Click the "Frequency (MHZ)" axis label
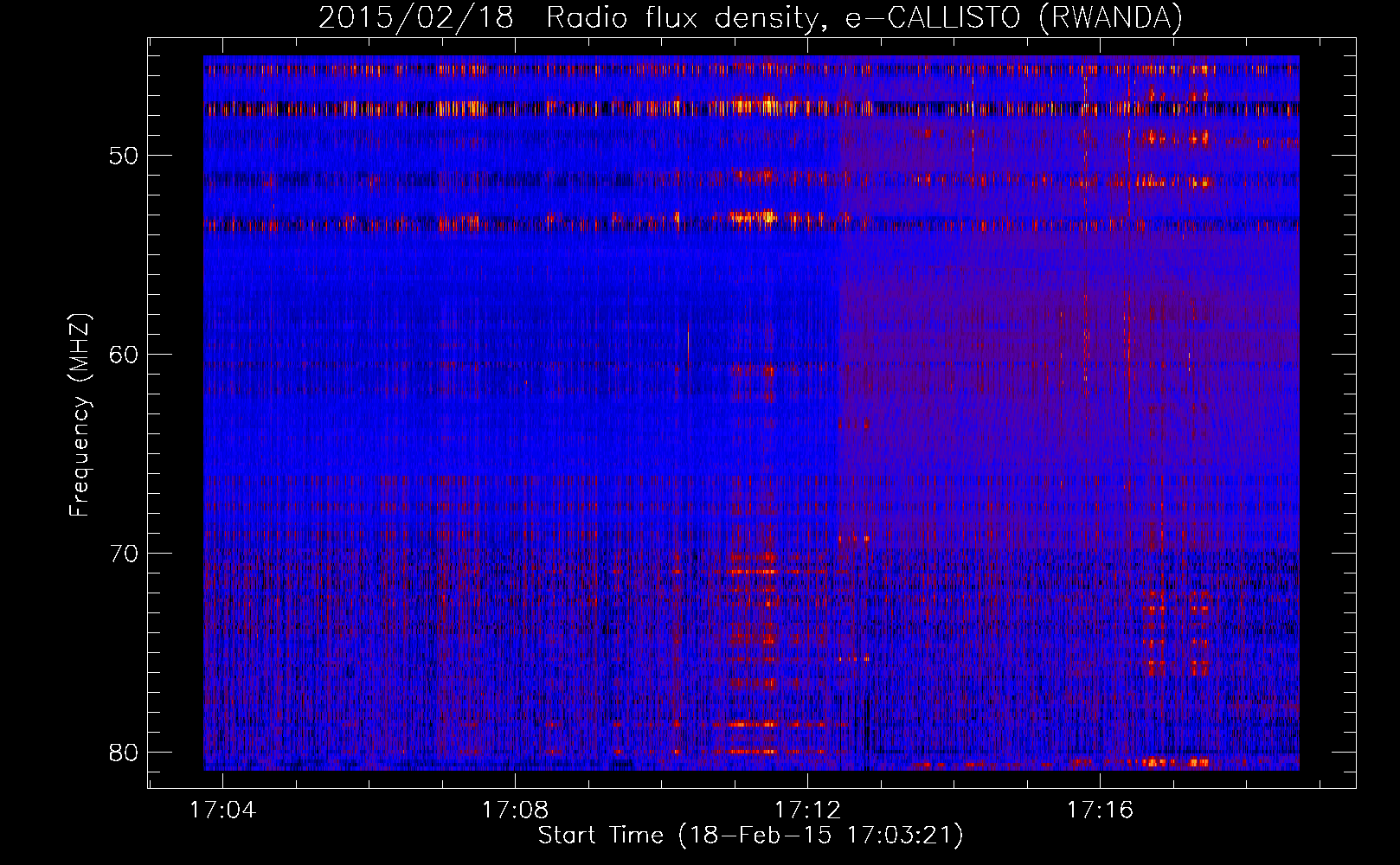The height and width of the screenshot is (865, 1400). click(80, 414)
